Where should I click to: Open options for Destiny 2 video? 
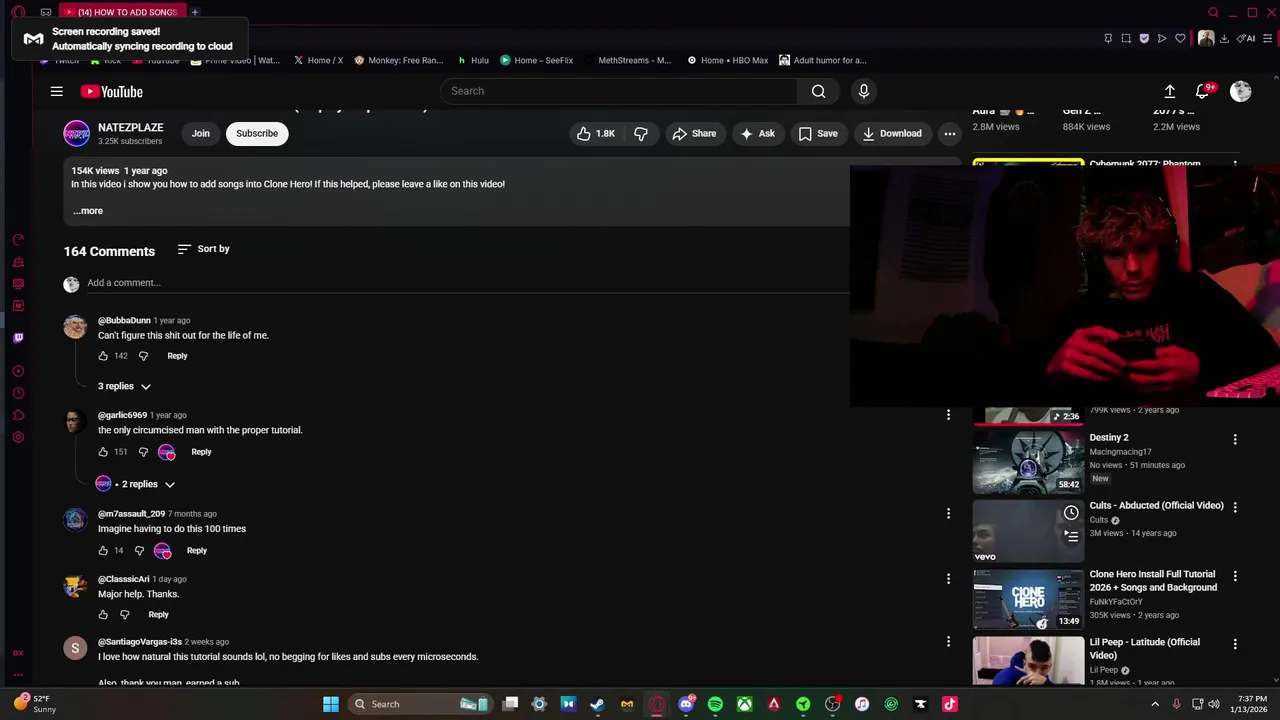pos(1235,439)
